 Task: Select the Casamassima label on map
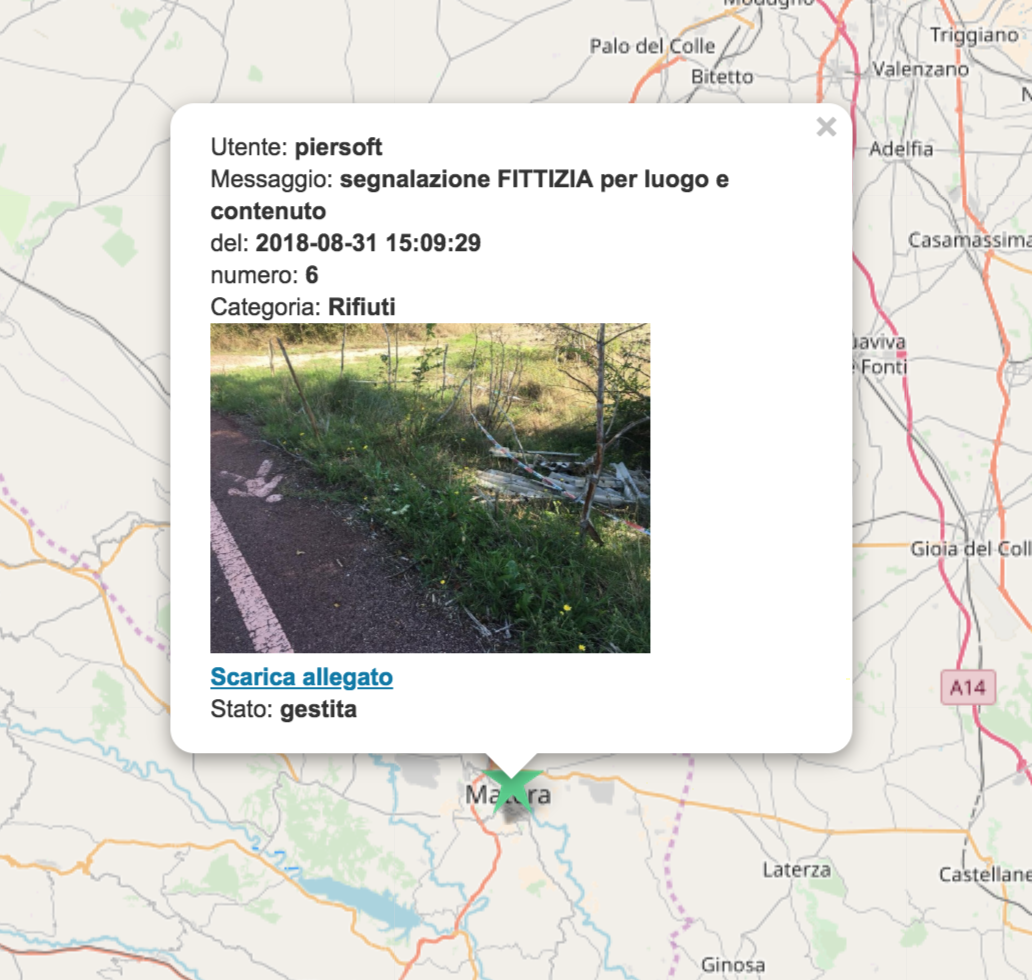(x=969, y=240)
